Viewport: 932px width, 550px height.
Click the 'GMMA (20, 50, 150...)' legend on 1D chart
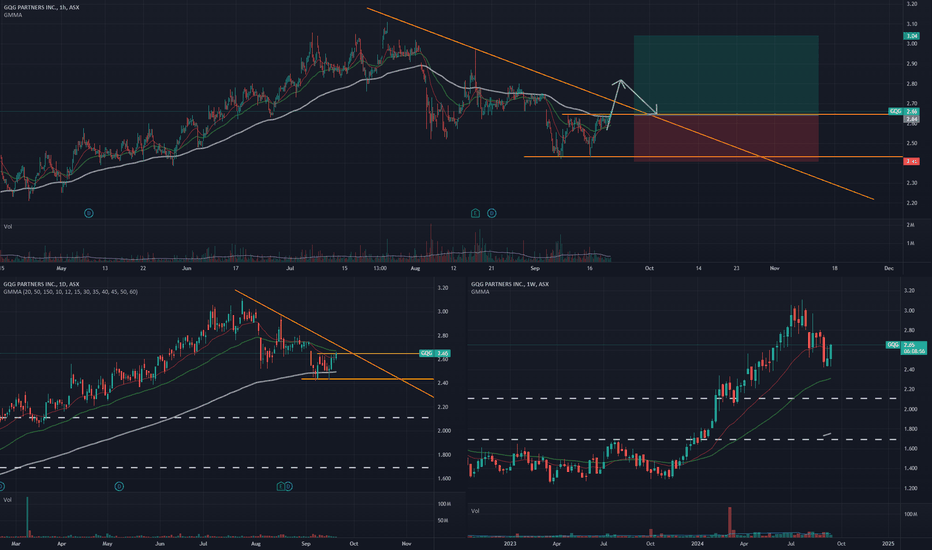pos(70,292)
